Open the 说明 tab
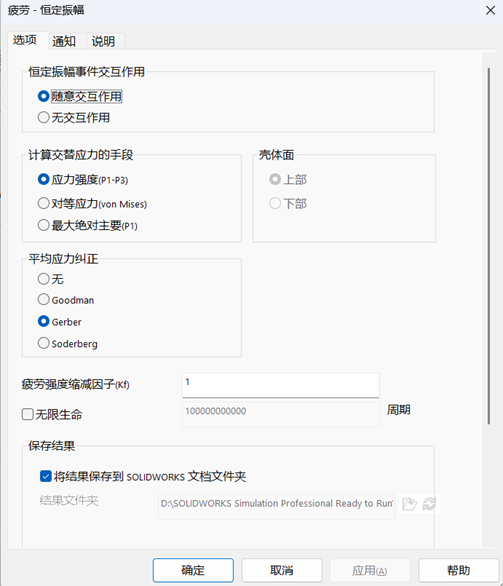 click(104, 41)
